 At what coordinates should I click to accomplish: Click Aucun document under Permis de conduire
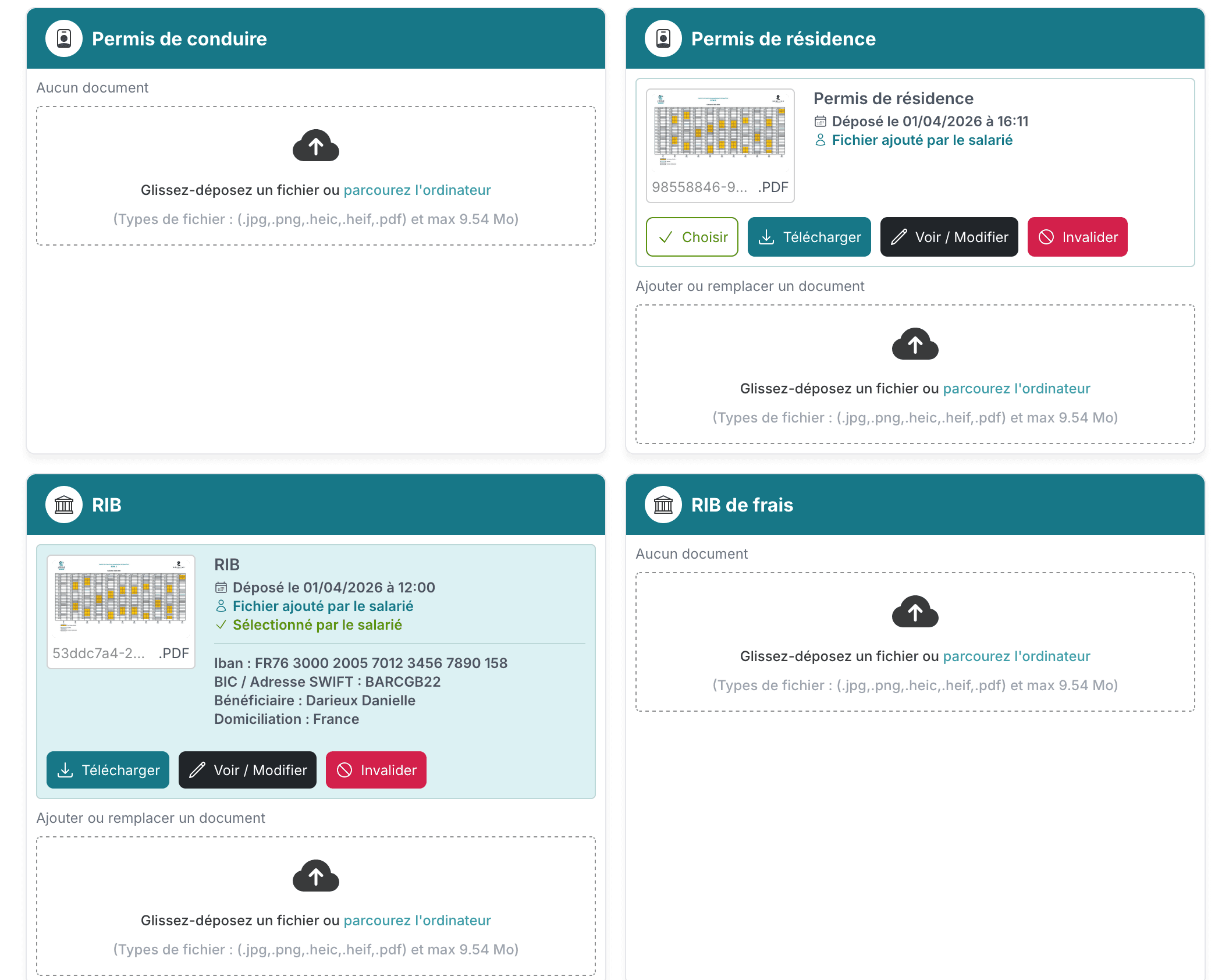93,88
